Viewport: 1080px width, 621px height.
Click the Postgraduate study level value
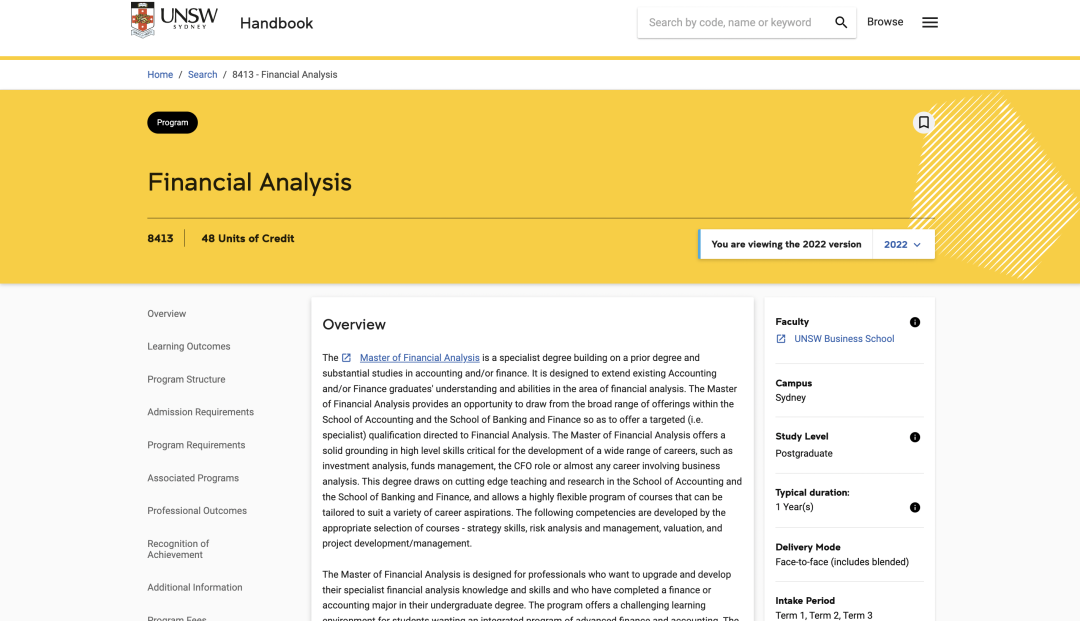tap(804, 454)
